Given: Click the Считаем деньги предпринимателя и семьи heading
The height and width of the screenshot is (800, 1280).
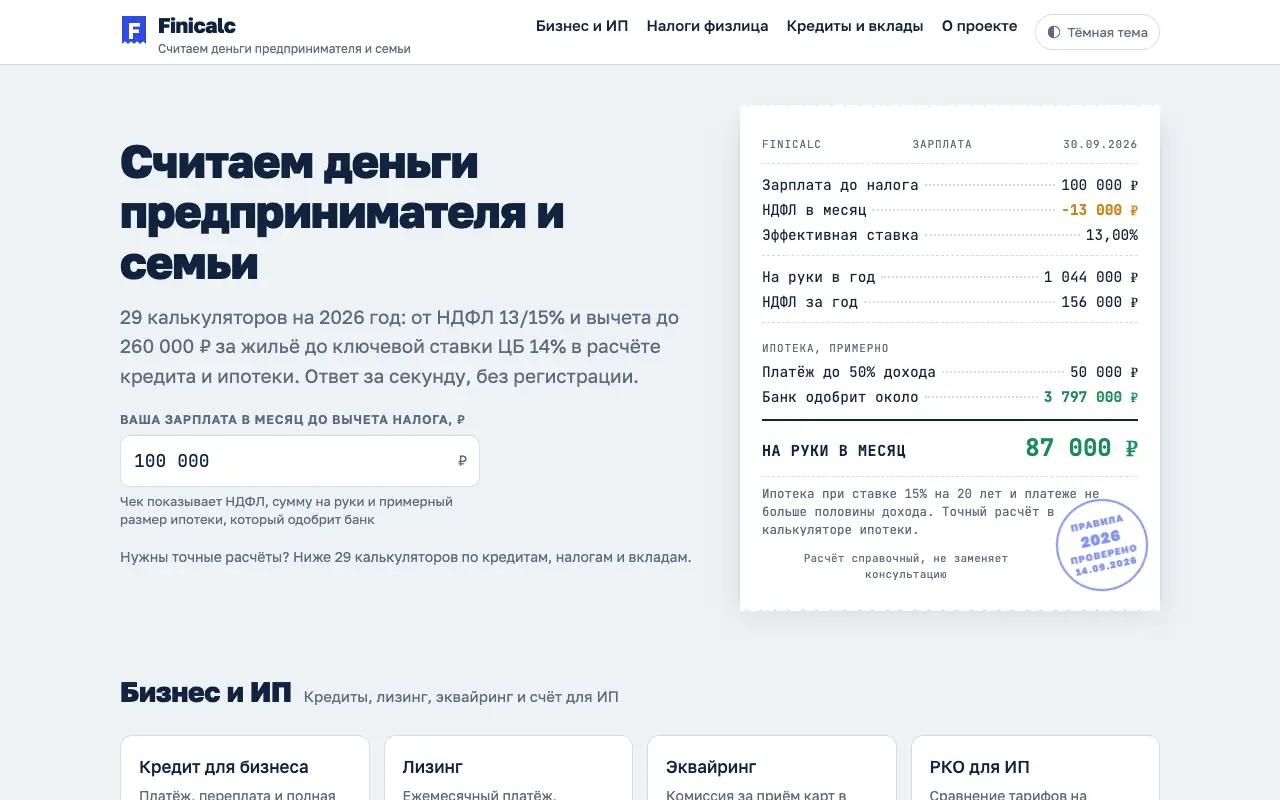Looking at the screenshot, I should click(342, 213).
